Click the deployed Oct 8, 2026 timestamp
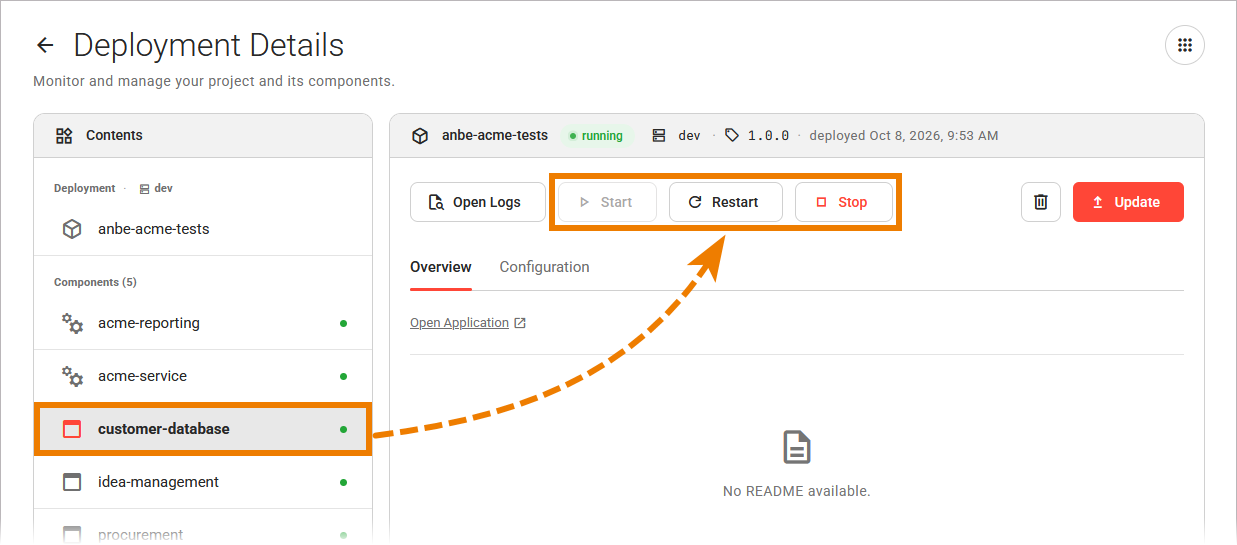The image size is (1237, 545). [903, 136]
